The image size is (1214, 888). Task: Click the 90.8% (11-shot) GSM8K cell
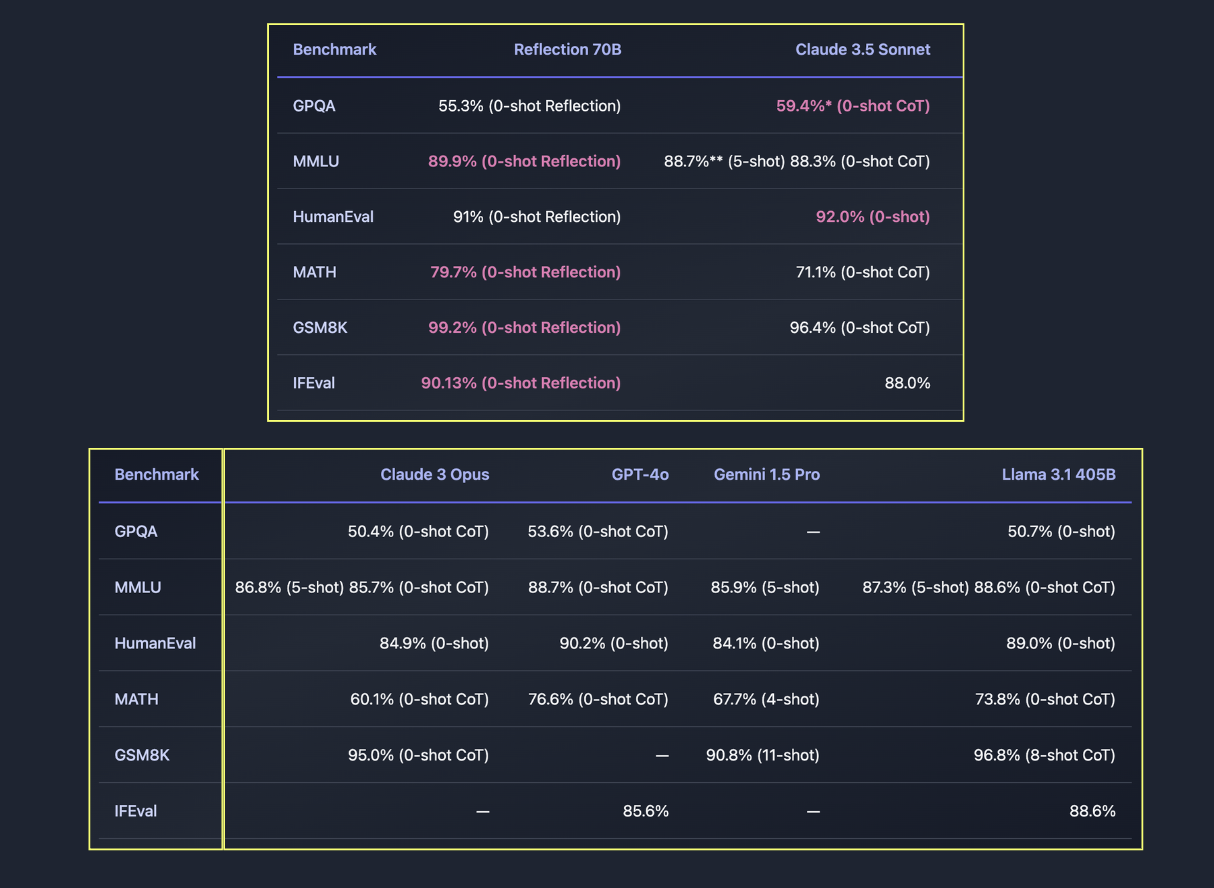[762, 755]
